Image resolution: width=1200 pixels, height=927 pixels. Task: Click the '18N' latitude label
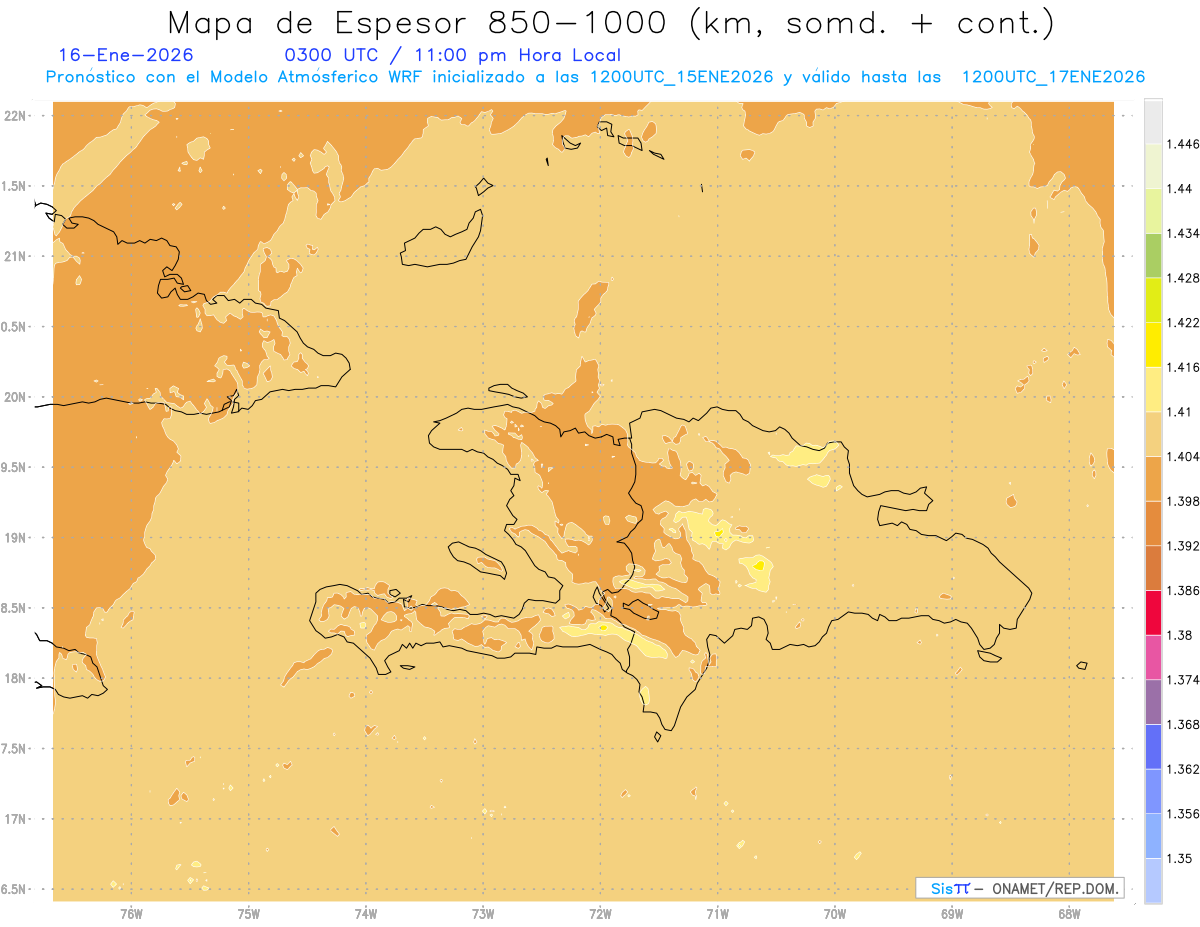click(x=15, y=679)
